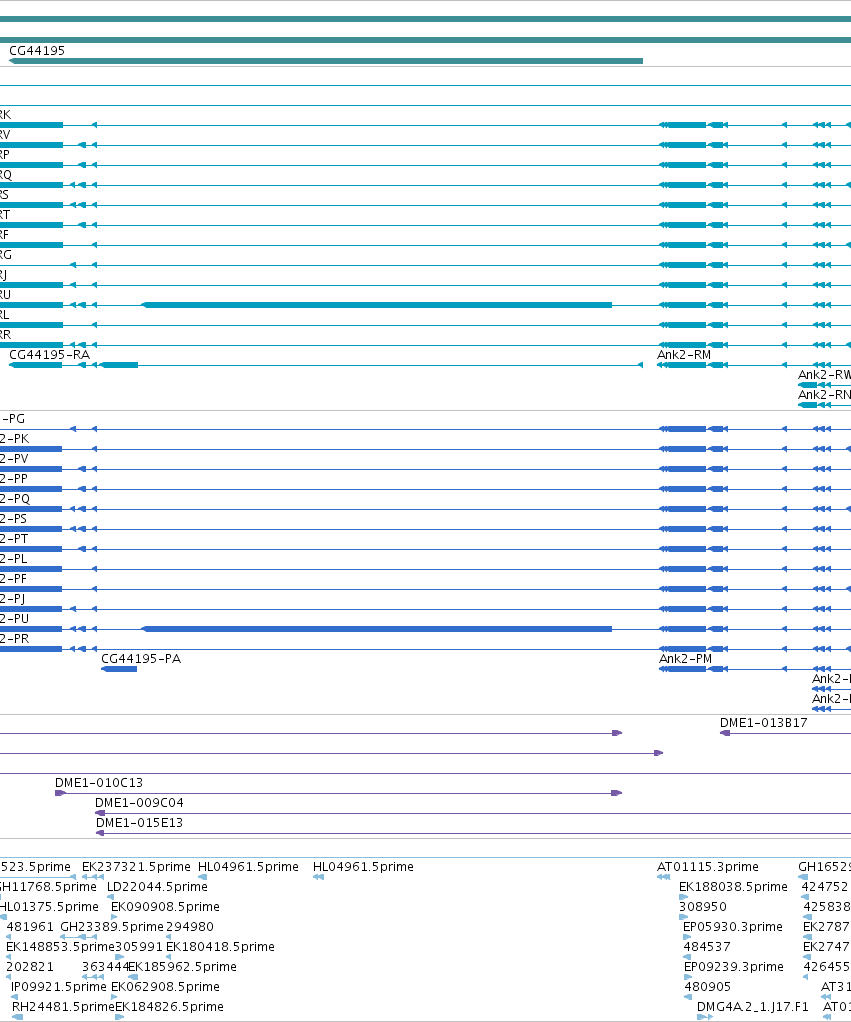Select EST LD22044.5prime
Image resolution: width=851 pixels, height=1022 pixels.
[157, 887]
